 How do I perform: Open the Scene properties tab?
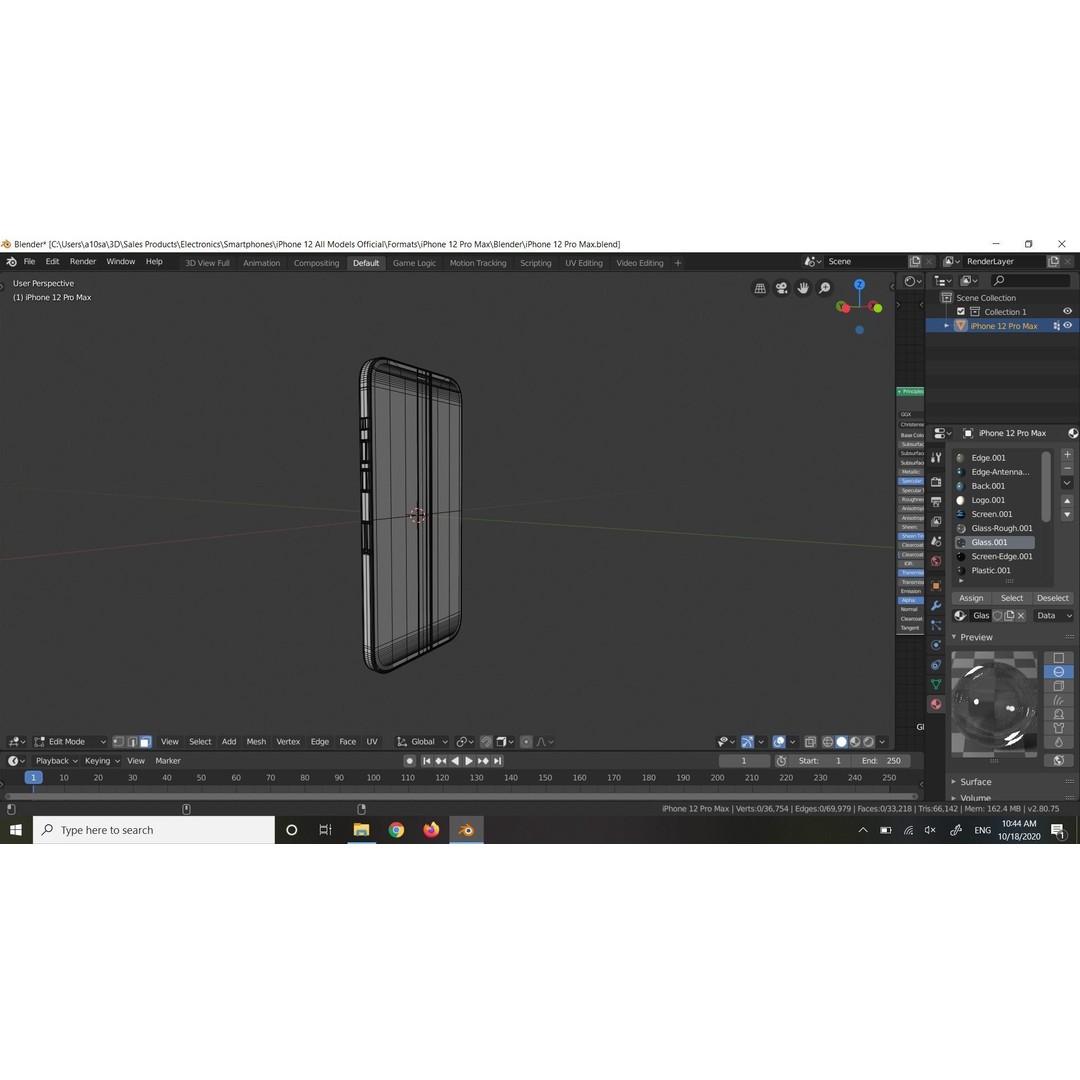[935, 541]
